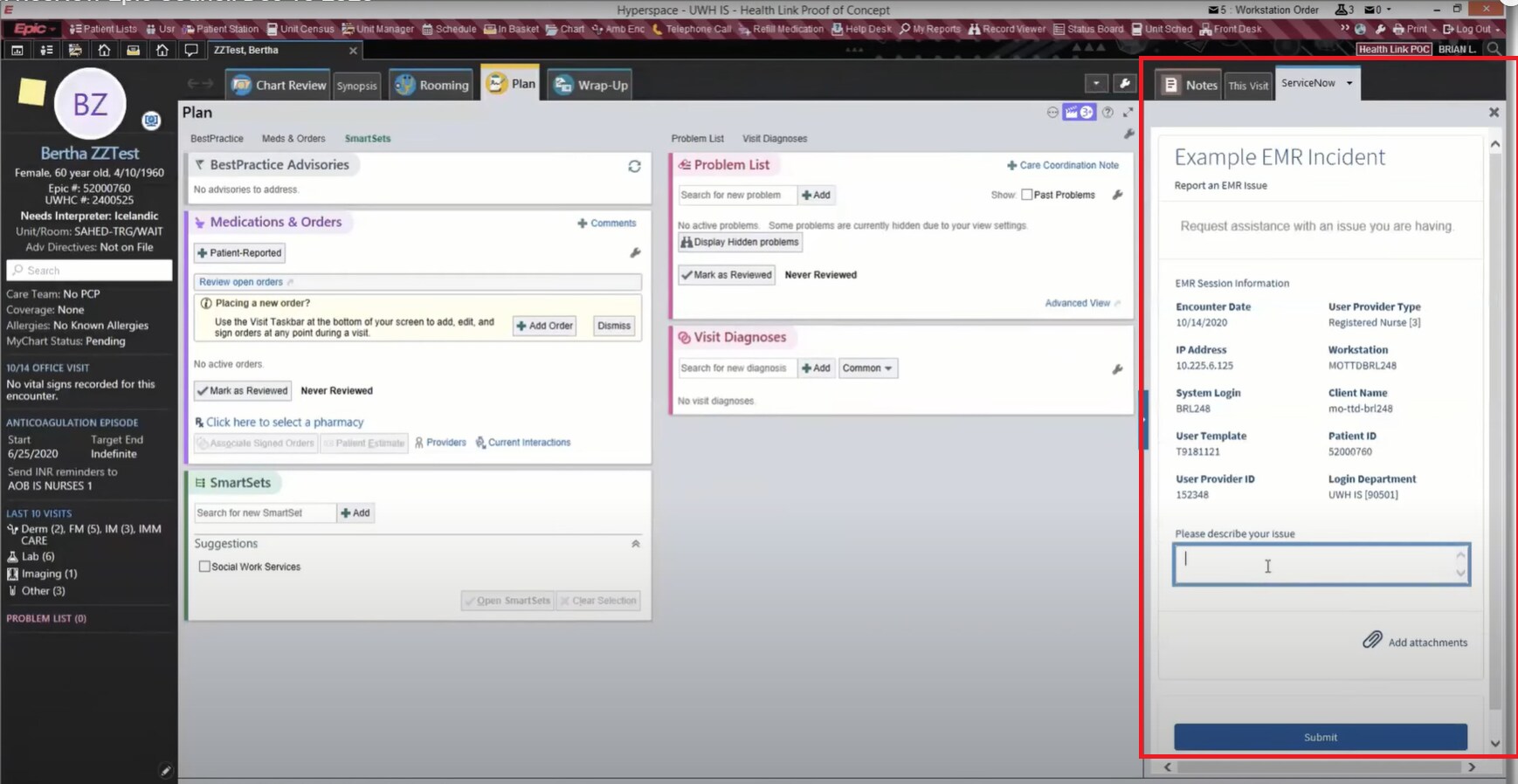Open Front Desk toolbar item
Viewport: 1518px width, 784px height.
click(x=1231, y=29)
